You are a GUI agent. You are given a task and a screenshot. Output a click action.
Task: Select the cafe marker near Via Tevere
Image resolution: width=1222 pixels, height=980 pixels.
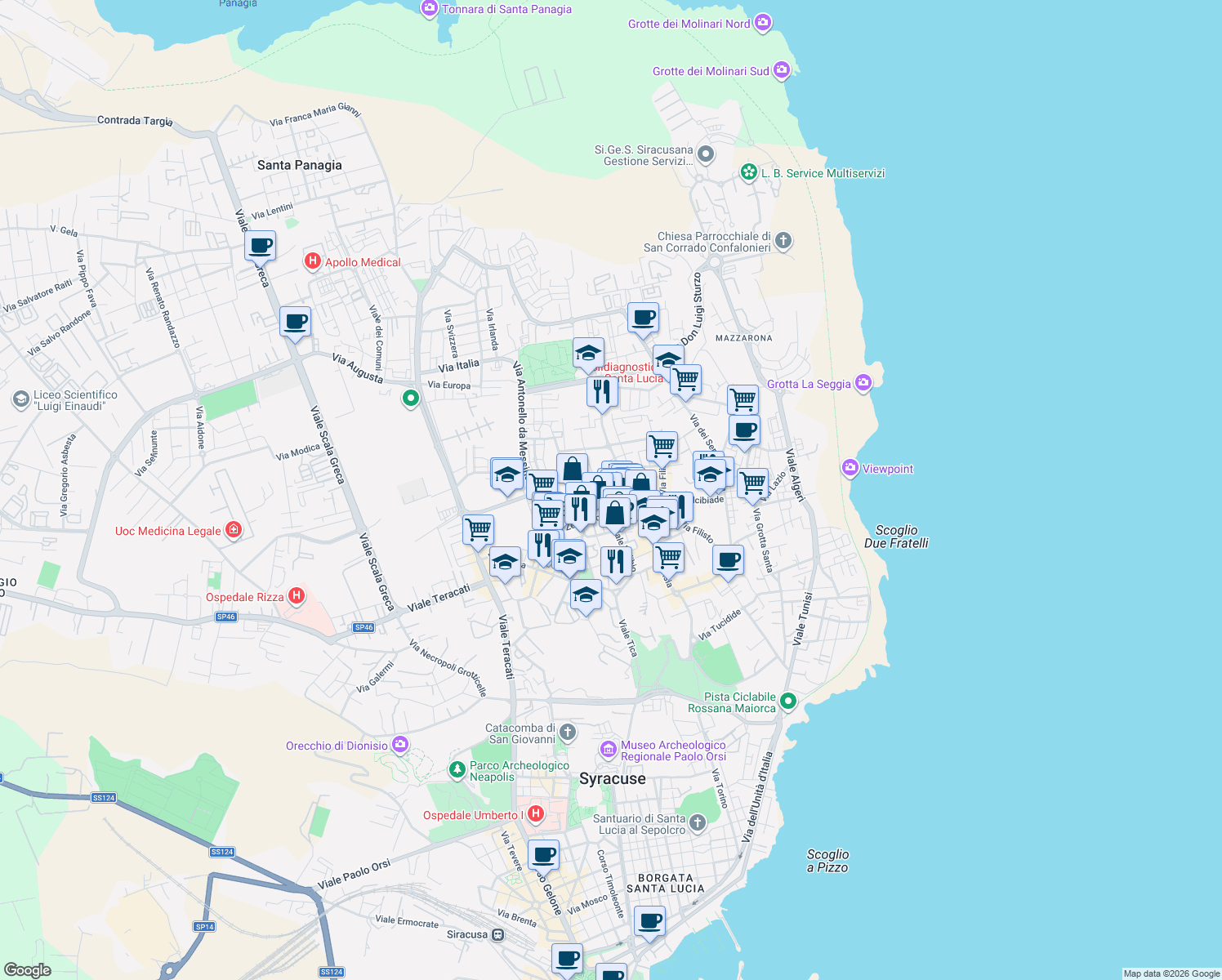pyautogui.click(x=544, y=857)
